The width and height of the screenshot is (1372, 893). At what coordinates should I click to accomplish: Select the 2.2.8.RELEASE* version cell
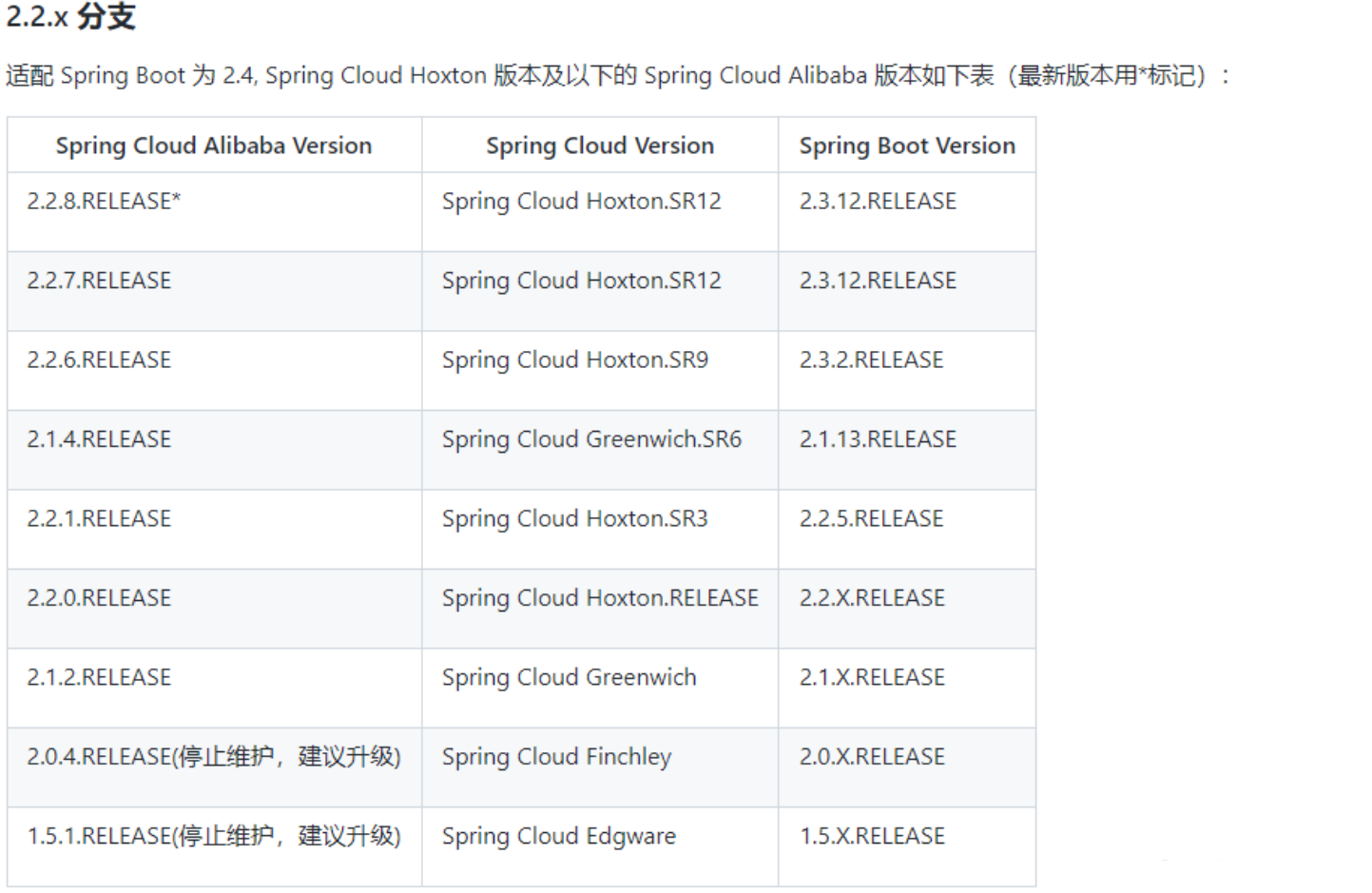tap(104, 202)
